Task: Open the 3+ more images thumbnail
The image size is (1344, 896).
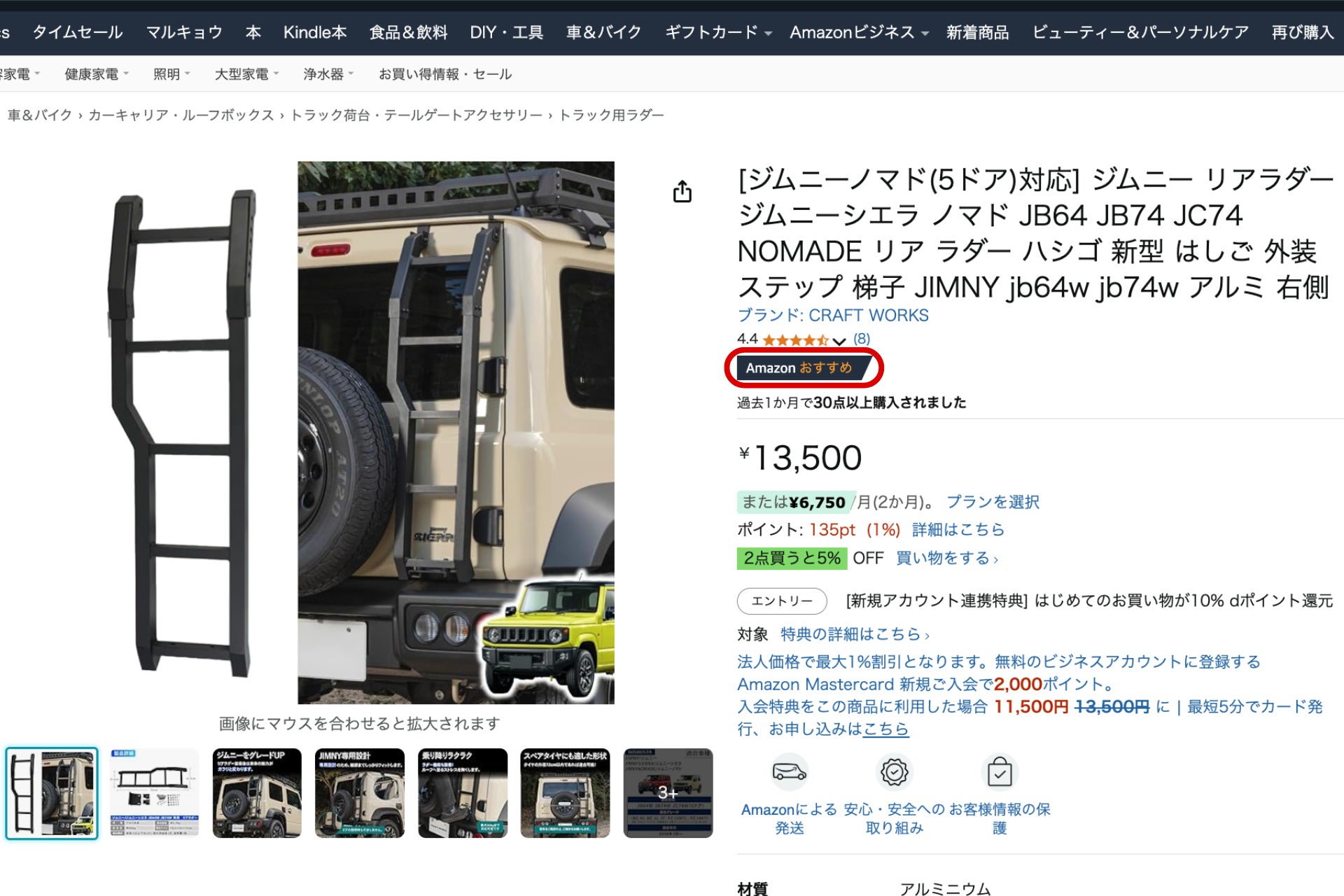Action: pos(668,793)
